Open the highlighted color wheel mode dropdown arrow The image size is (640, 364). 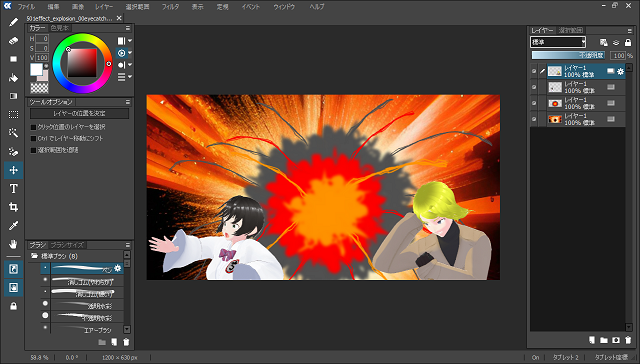[x=130, y=53]
